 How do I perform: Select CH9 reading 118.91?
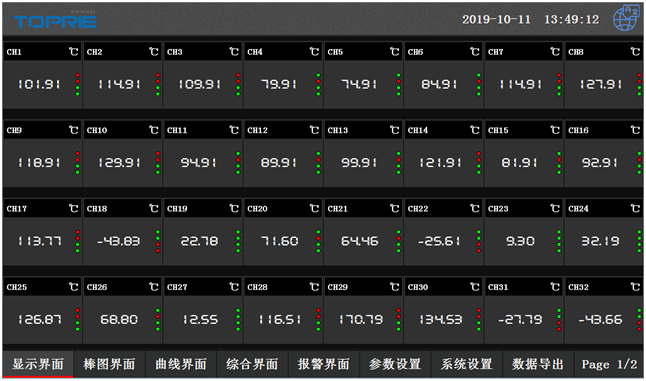(39, 163)
